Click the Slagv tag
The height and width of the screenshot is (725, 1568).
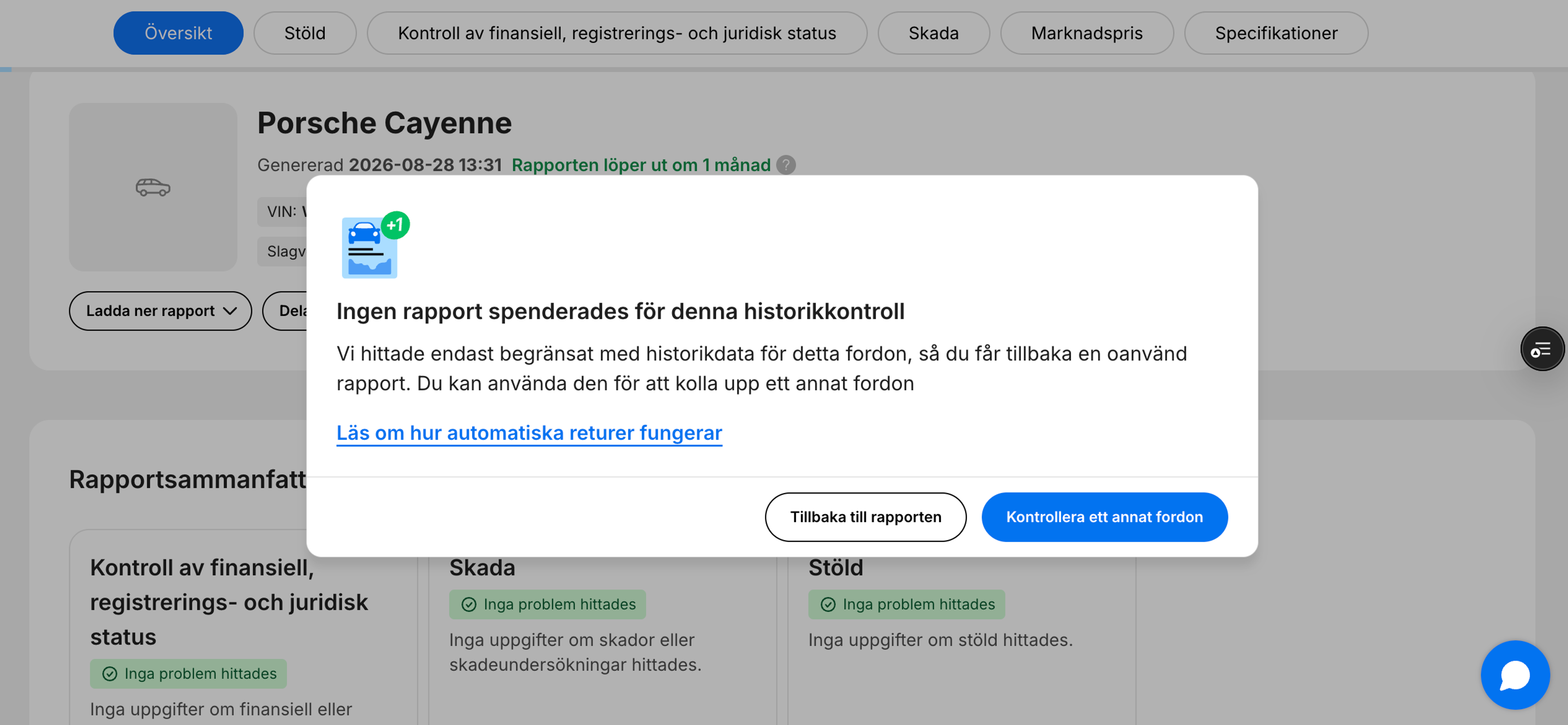[x=283, y=251]
